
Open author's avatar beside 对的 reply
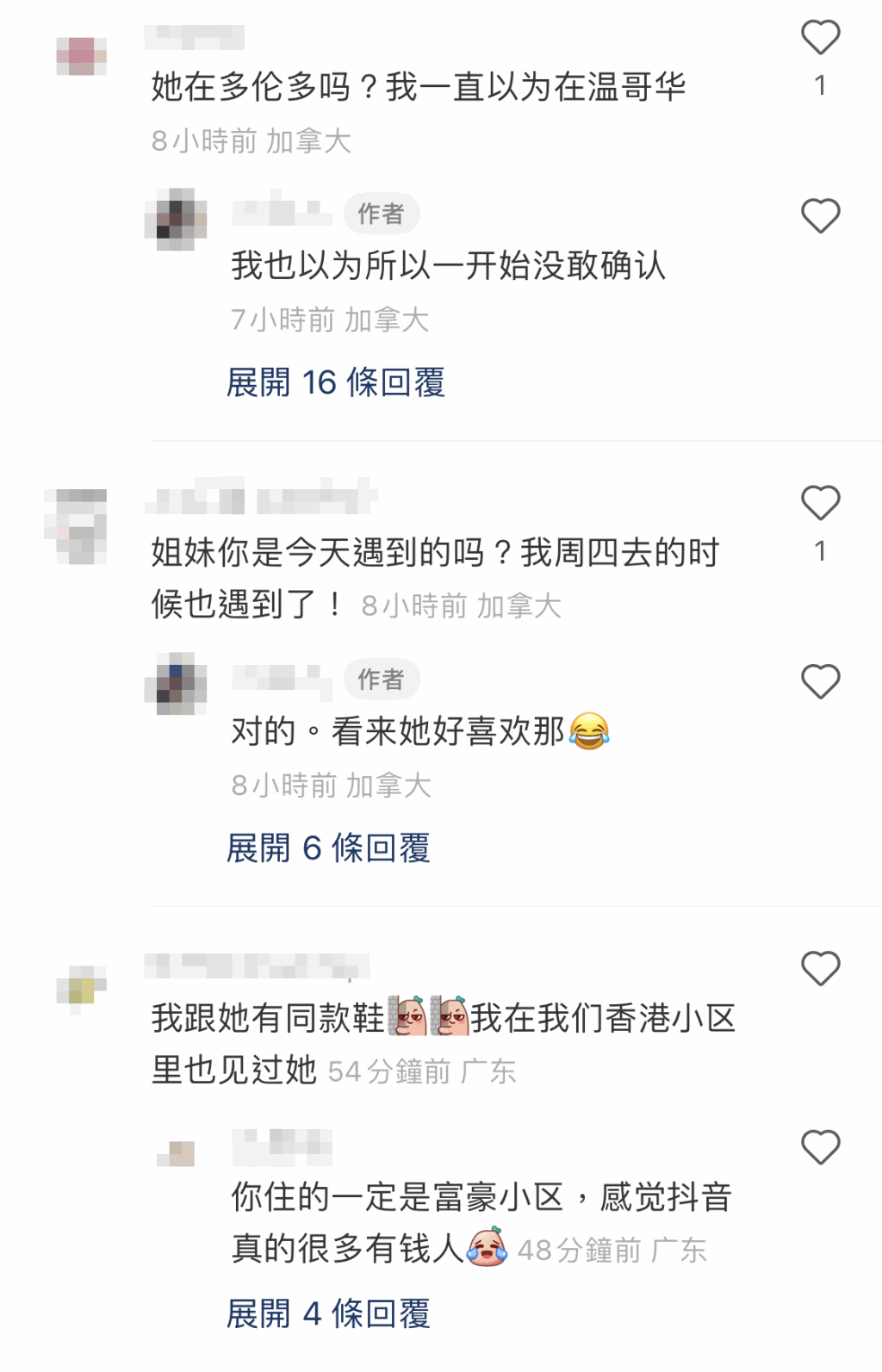coord(176,684)
